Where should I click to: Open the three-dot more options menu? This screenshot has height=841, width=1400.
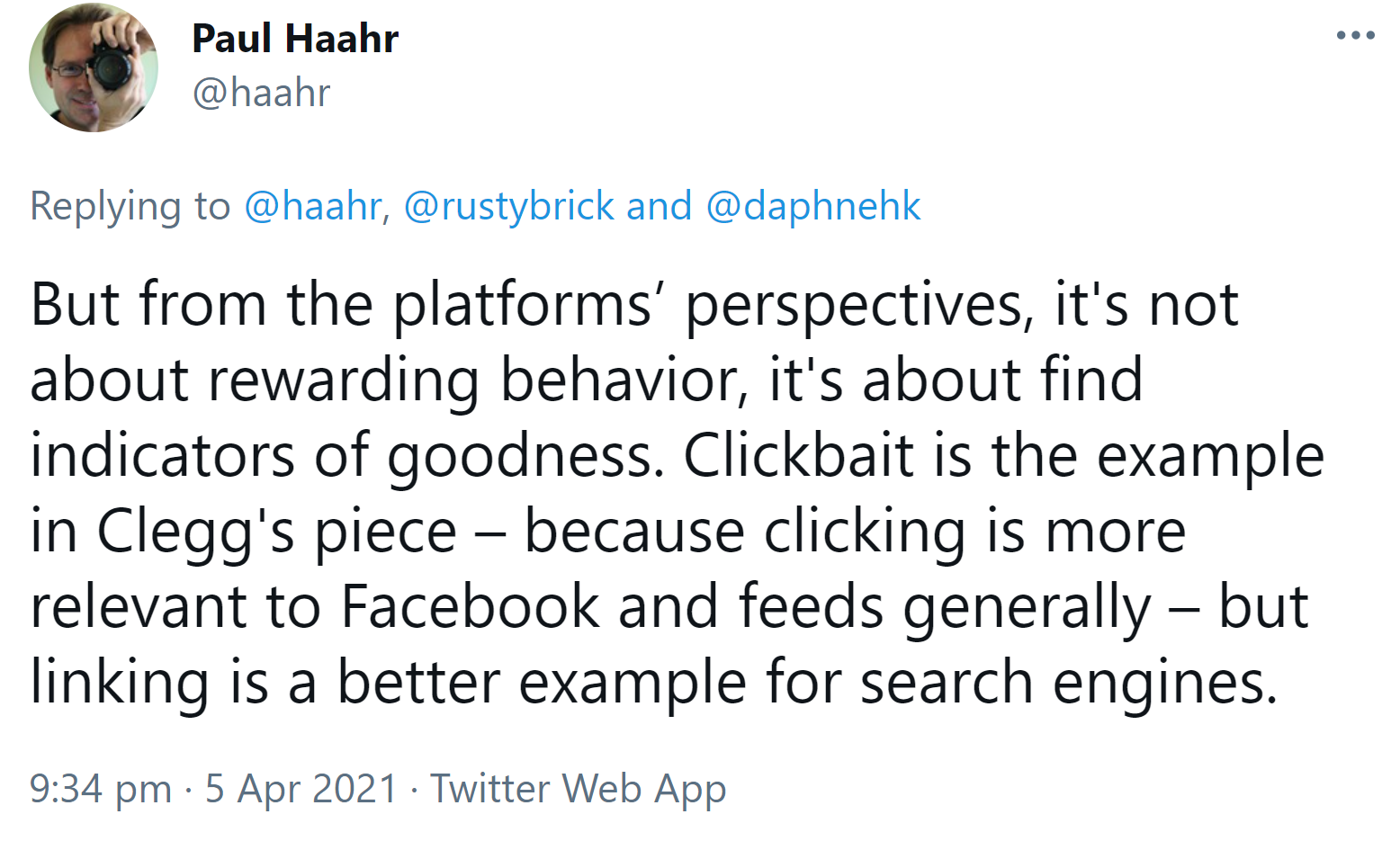click(x=1355, y=36)
